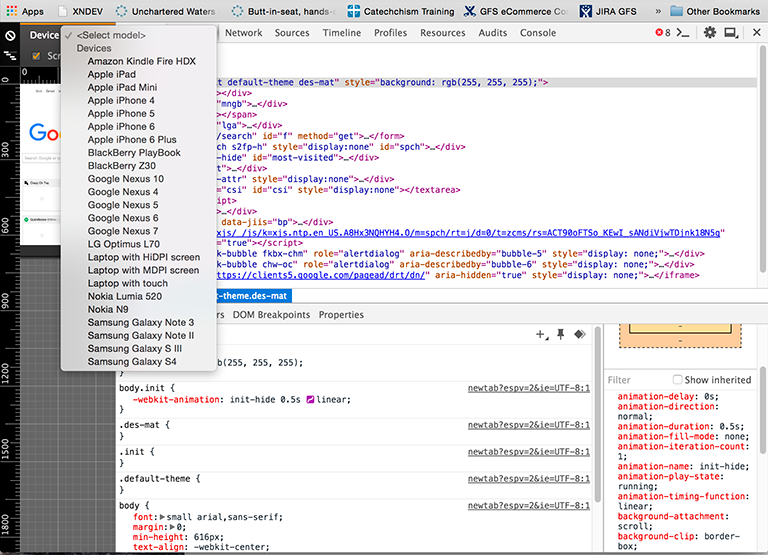Open .des-mat rule source link

pyautogui.click(x=528, y=425)
